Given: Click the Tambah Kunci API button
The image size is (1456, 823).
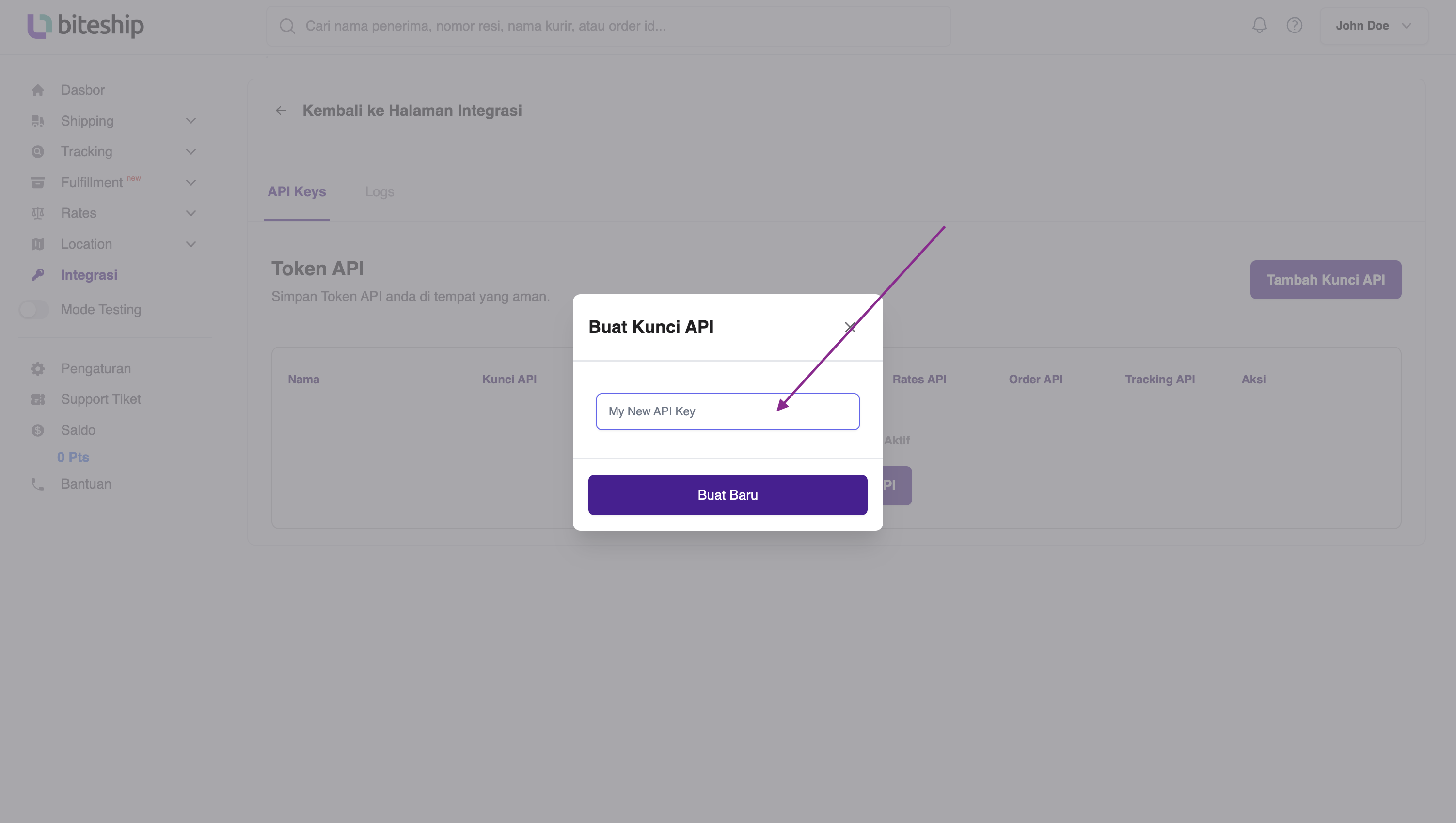Looking at the screenshot, I should click(x=1326, y=279).
